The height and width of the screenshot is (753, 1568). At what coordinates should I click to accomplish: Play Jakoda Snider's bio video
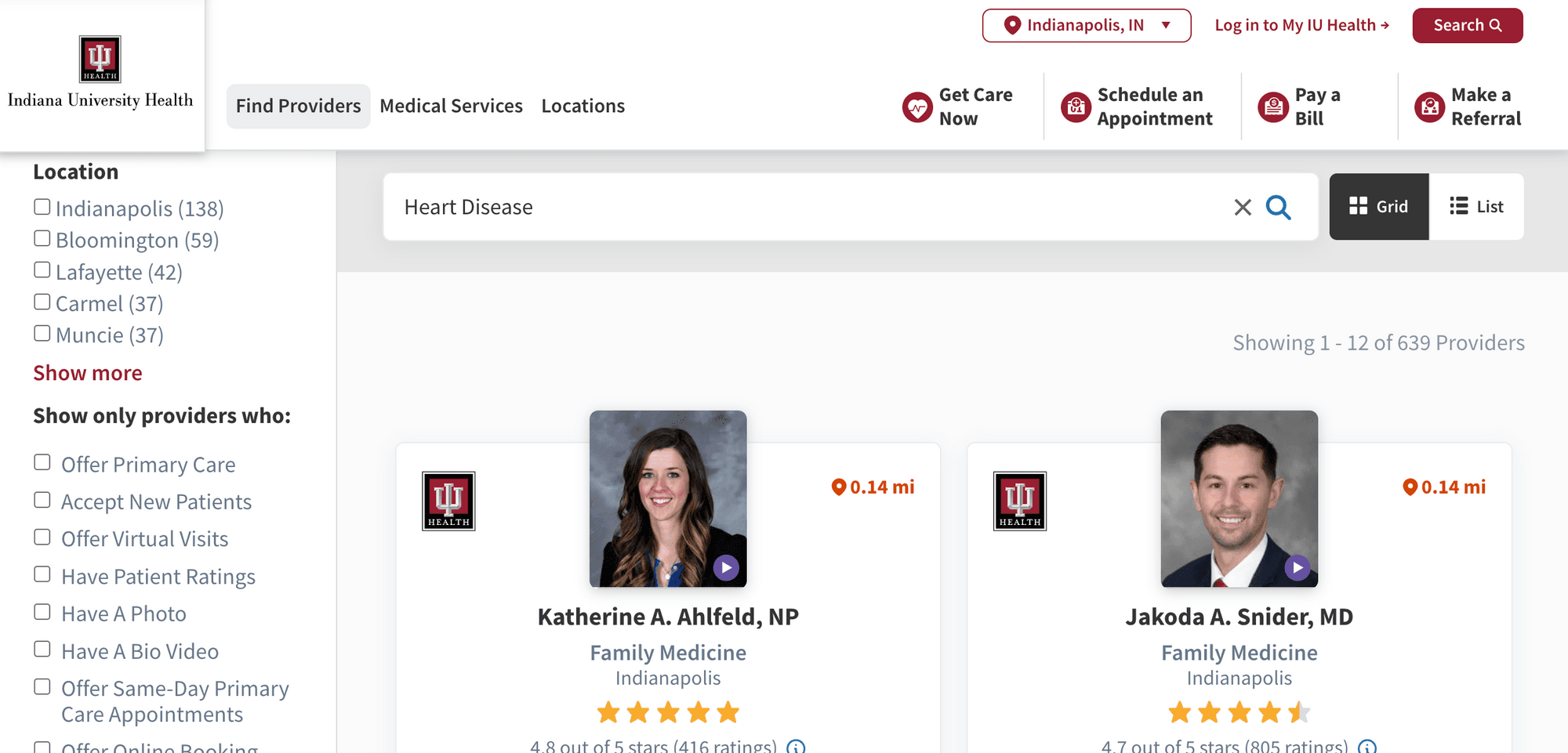click(1297, 567)
